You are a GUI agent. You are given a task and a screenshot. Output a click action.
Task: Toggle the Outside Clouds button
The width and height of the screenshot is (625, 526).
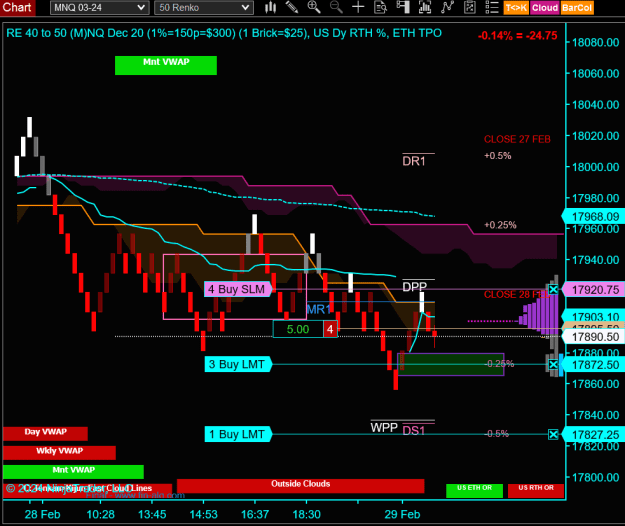click(301, 486)
